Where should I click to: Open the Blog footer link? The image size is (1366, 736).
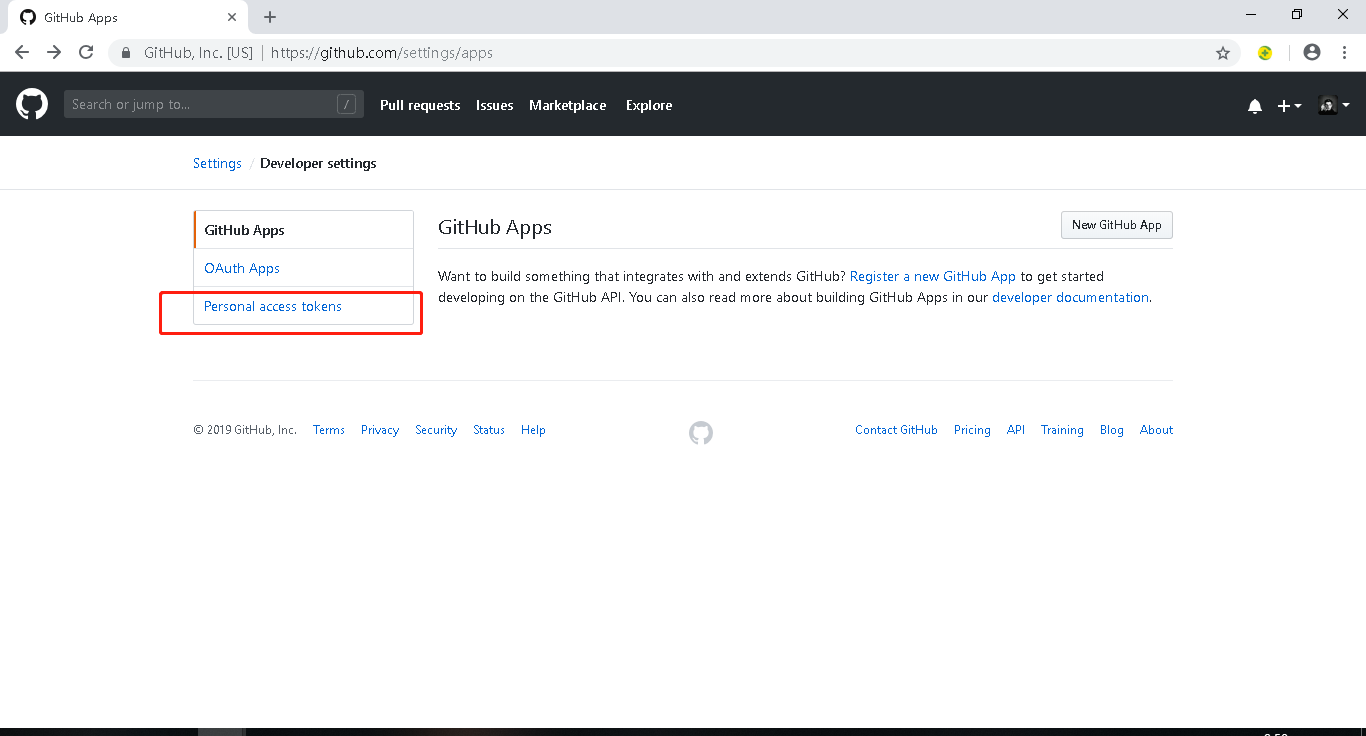tap(1112, 430)
